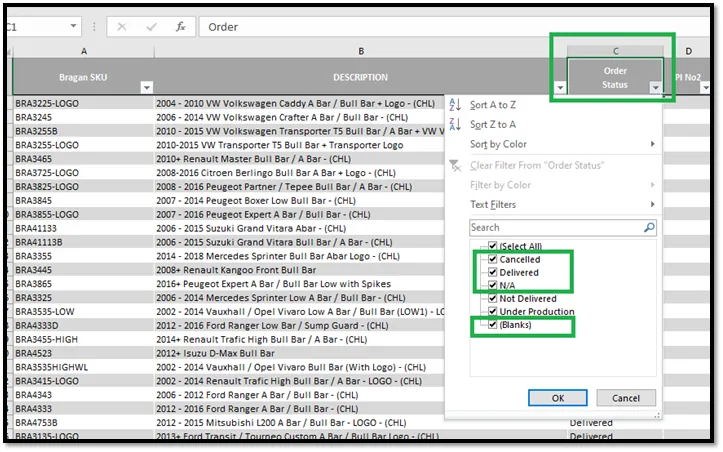The height and width of the screenshot is (452, 723).
Task: Click the formula bar enter checkmark icon
Action: tap(151, 27)
